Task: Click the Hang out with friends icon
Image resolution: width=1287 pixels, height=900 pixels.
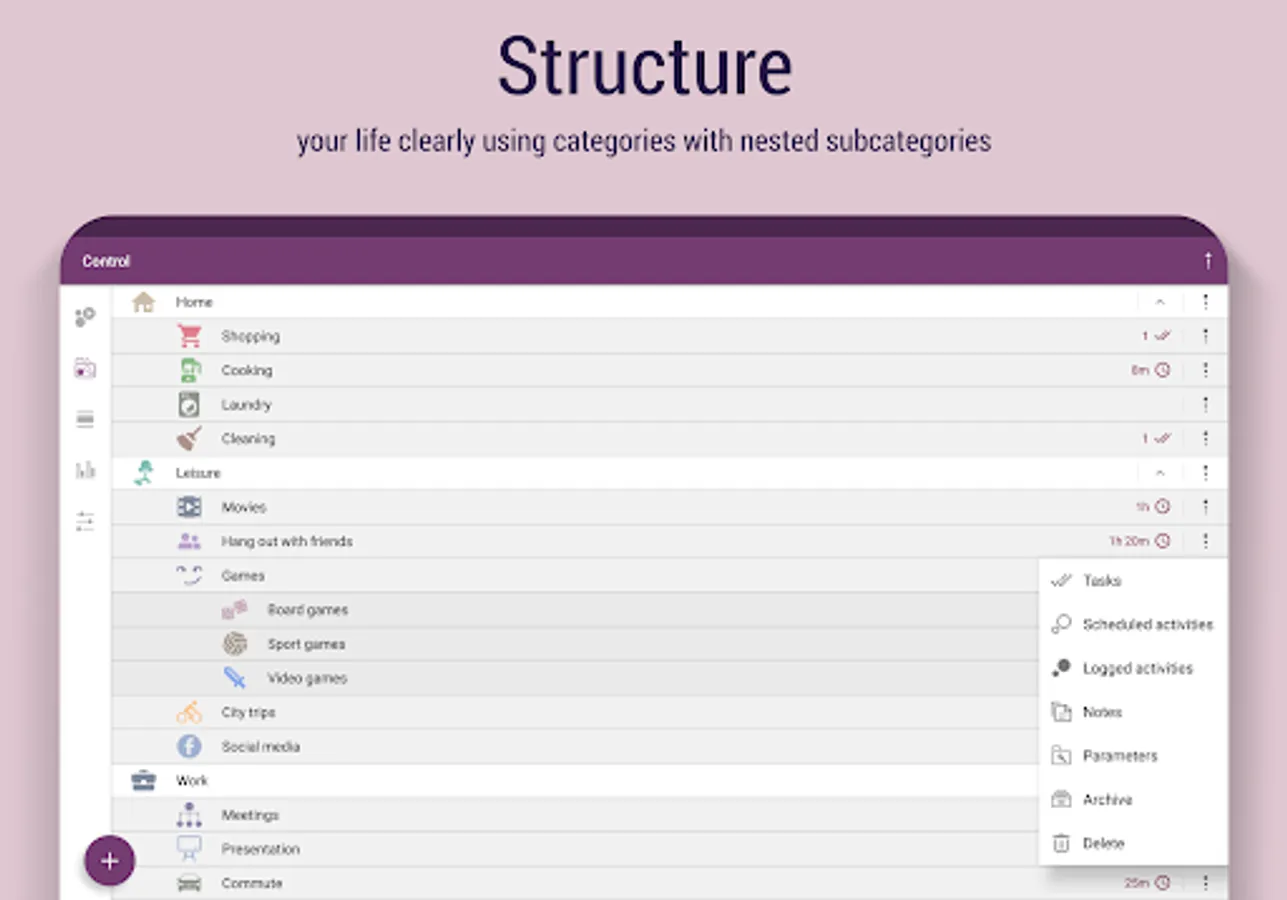Action: [189, 541]
